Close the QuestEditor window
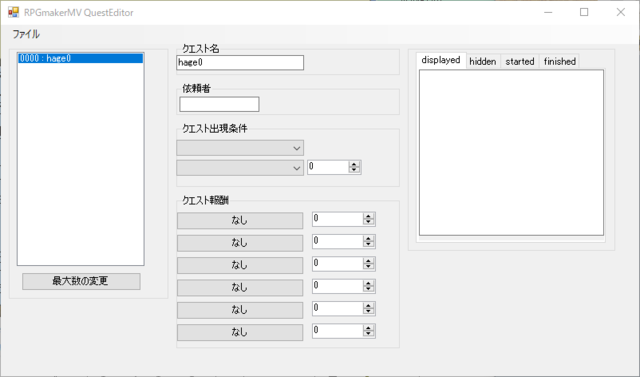640x377 pixels. pyautogui.click(x=620, y=12)
